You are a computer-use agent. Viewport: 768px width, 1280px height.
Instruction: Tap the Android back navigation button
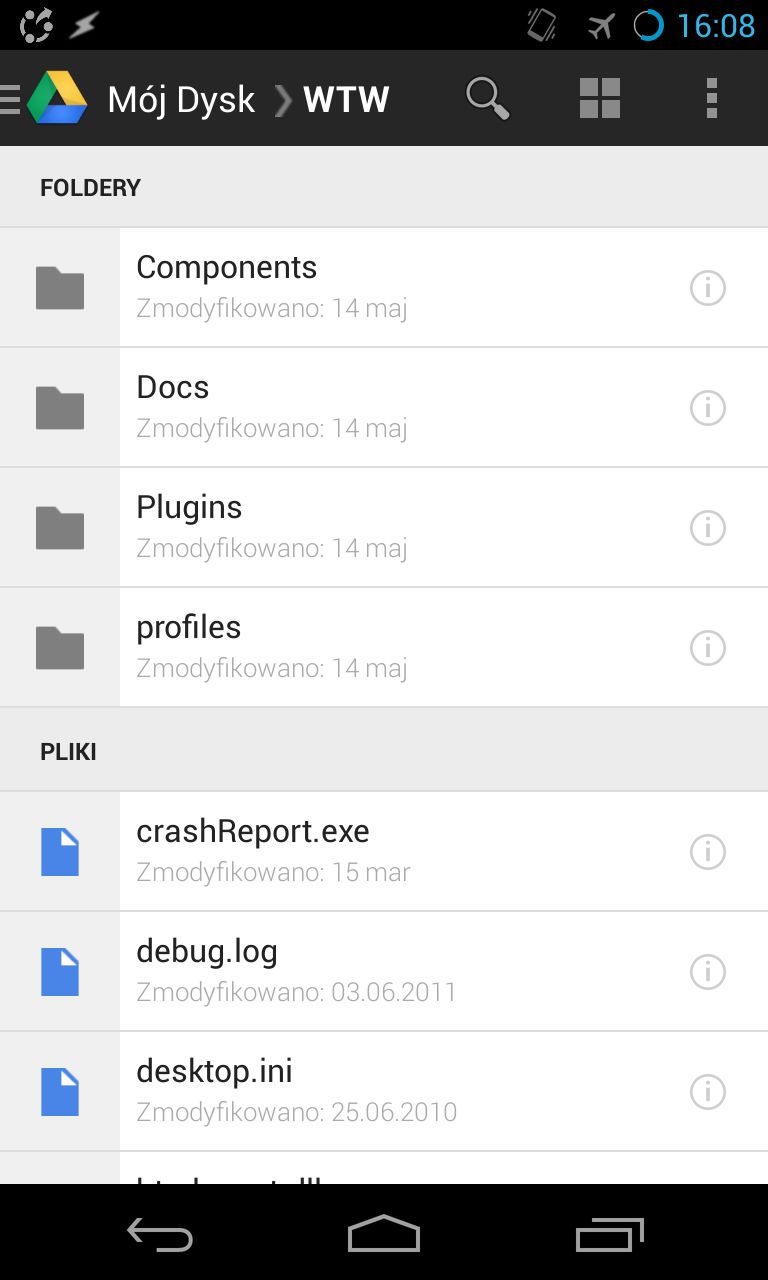[x=160, y=1234]
